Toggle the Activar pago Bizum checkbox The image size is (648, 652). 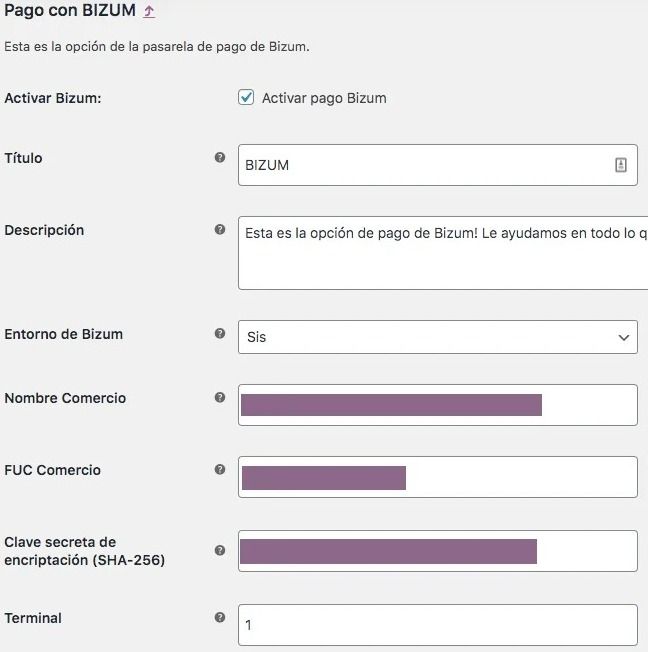[246, 97]
